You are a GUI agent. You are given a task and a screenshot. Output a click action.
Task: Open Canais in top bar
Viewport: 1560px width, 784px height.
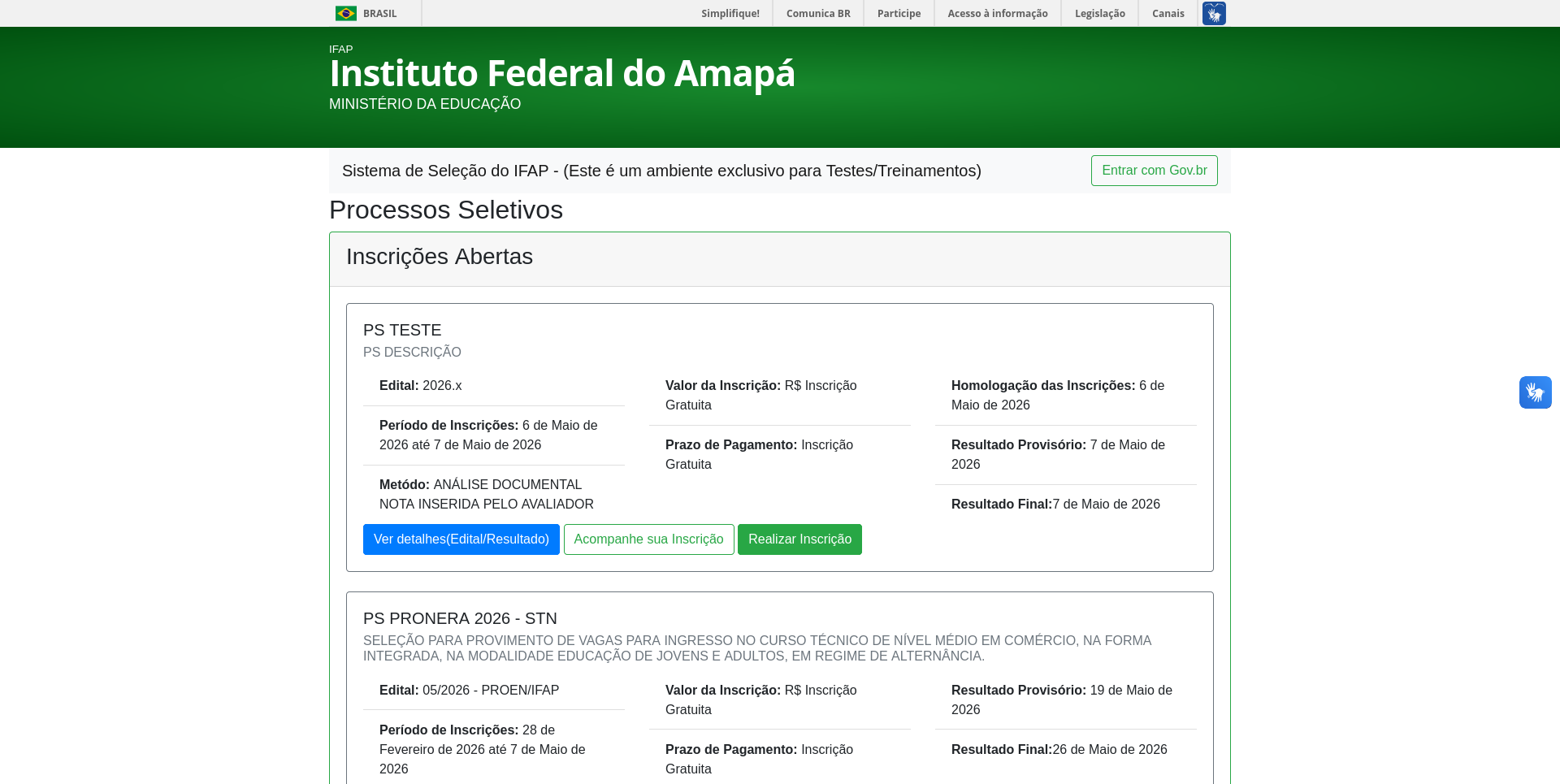[1168, 14]
